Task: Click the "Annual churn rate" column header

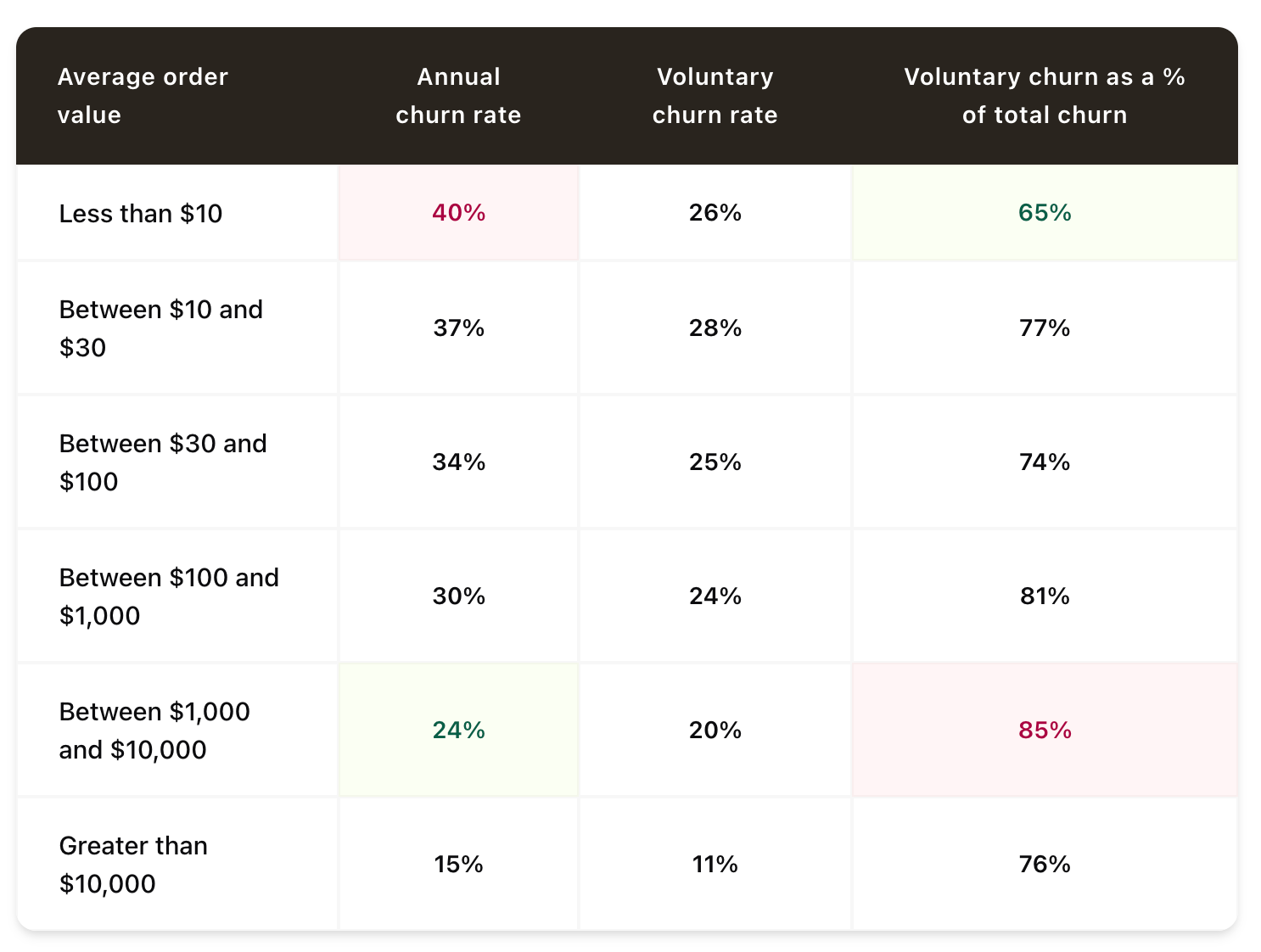Action: [x=458, y=96]
